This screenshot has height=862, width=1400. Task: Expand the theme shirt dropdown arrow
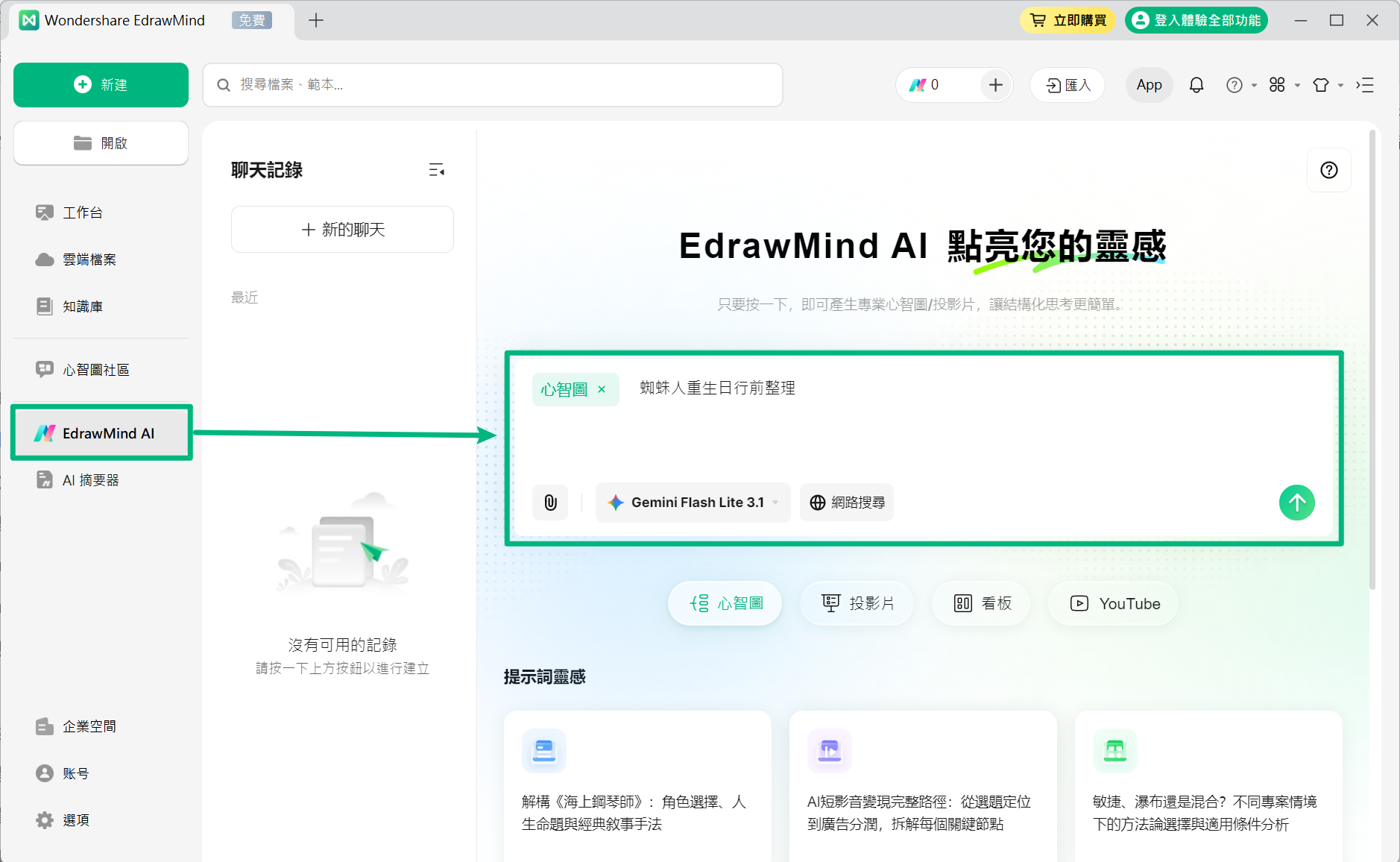point(1340,86)
